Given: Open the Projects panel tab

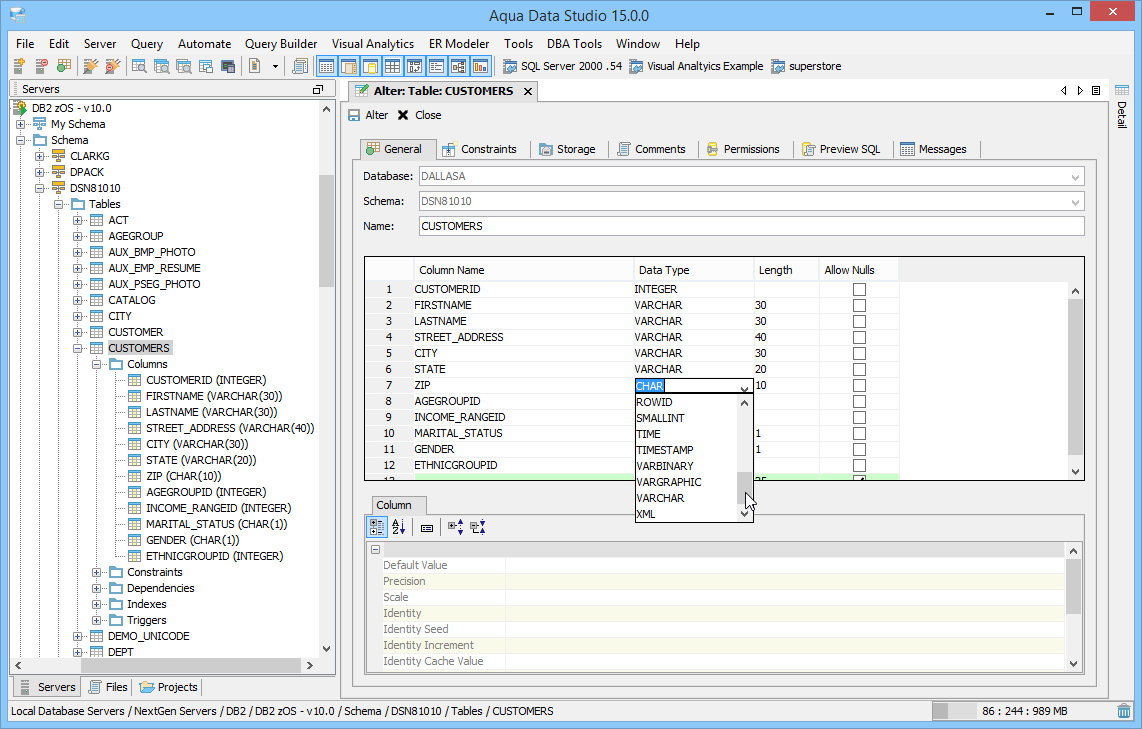Looking at the screenshot, I should click(x=168, y=687).
